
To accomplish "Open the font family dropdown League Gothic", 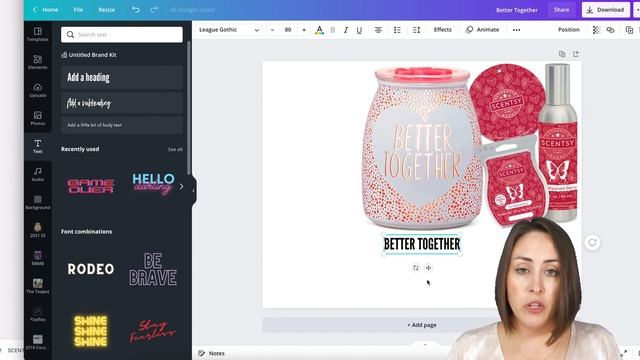I will (229, 30).
